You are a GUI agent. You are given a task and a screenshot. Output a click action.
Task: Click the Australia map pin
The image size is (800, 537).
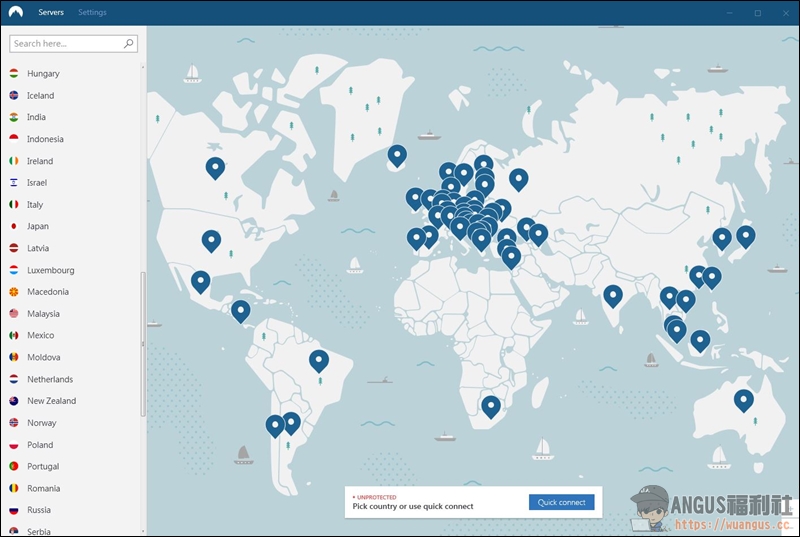744,400
